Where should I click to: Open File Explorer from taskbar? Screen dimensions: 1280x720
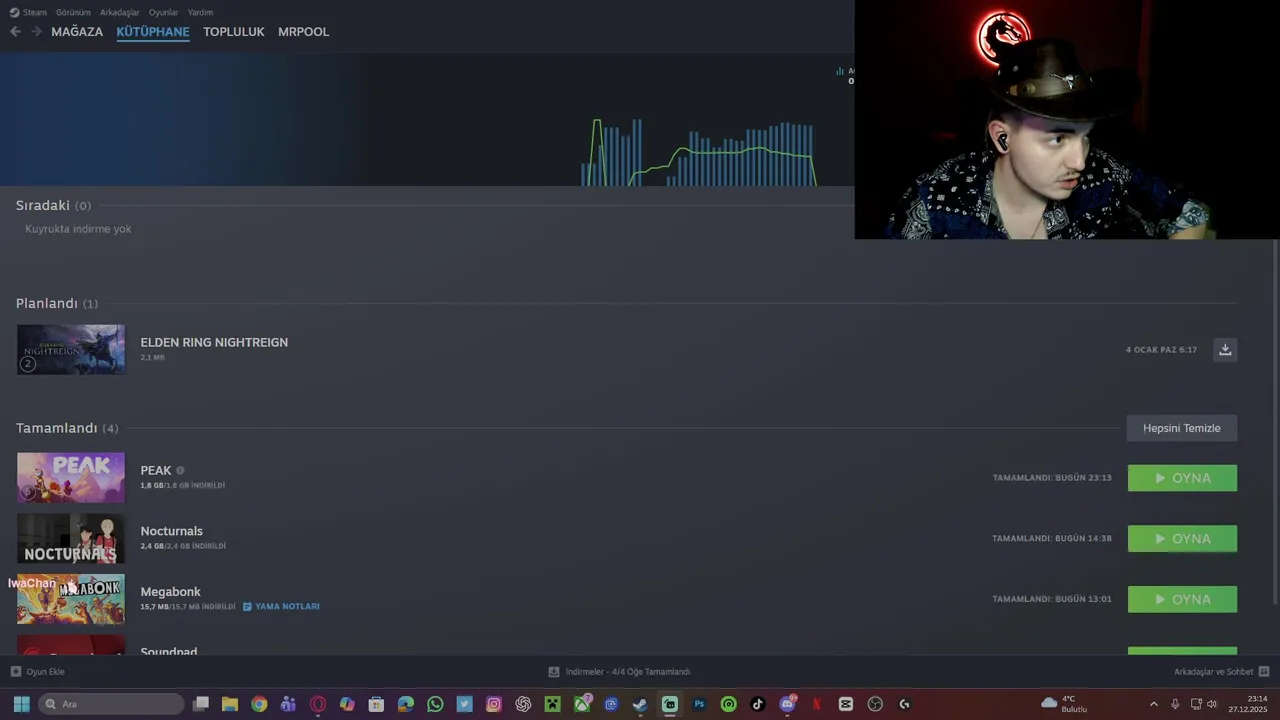coord(230,704)
